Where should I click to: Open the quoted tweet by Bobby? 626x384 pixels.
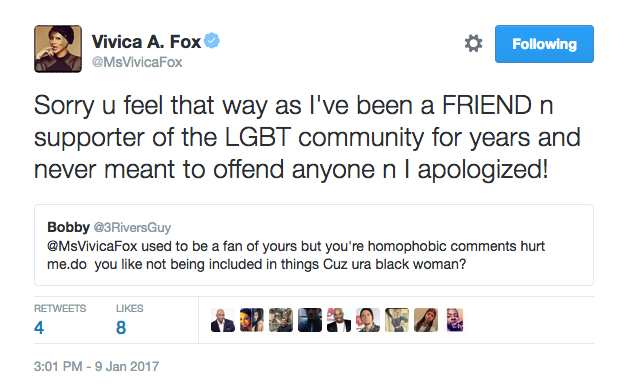(314, 245)
